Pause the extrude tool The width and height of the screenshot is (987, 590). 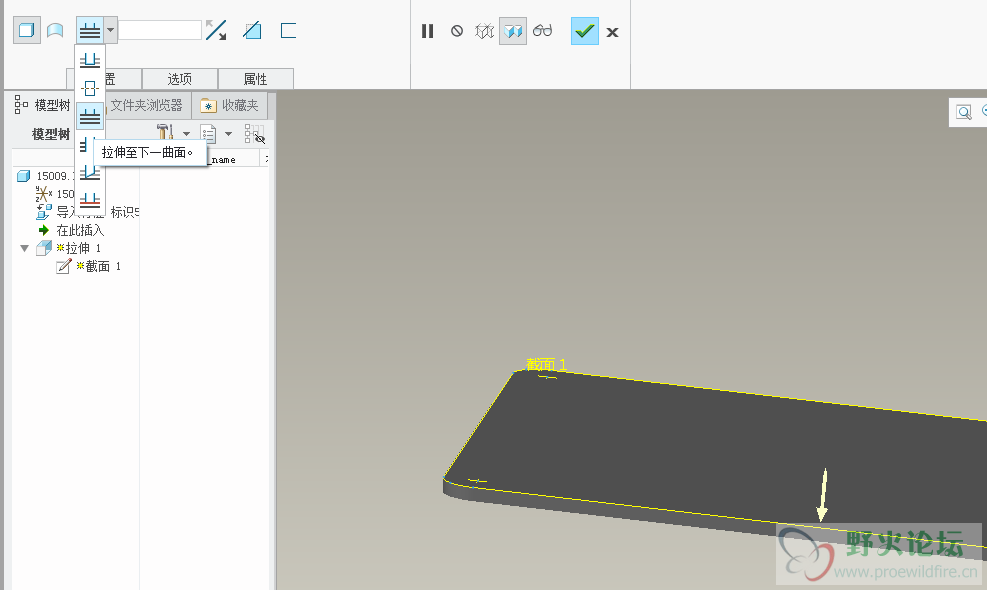pos(427,31)
